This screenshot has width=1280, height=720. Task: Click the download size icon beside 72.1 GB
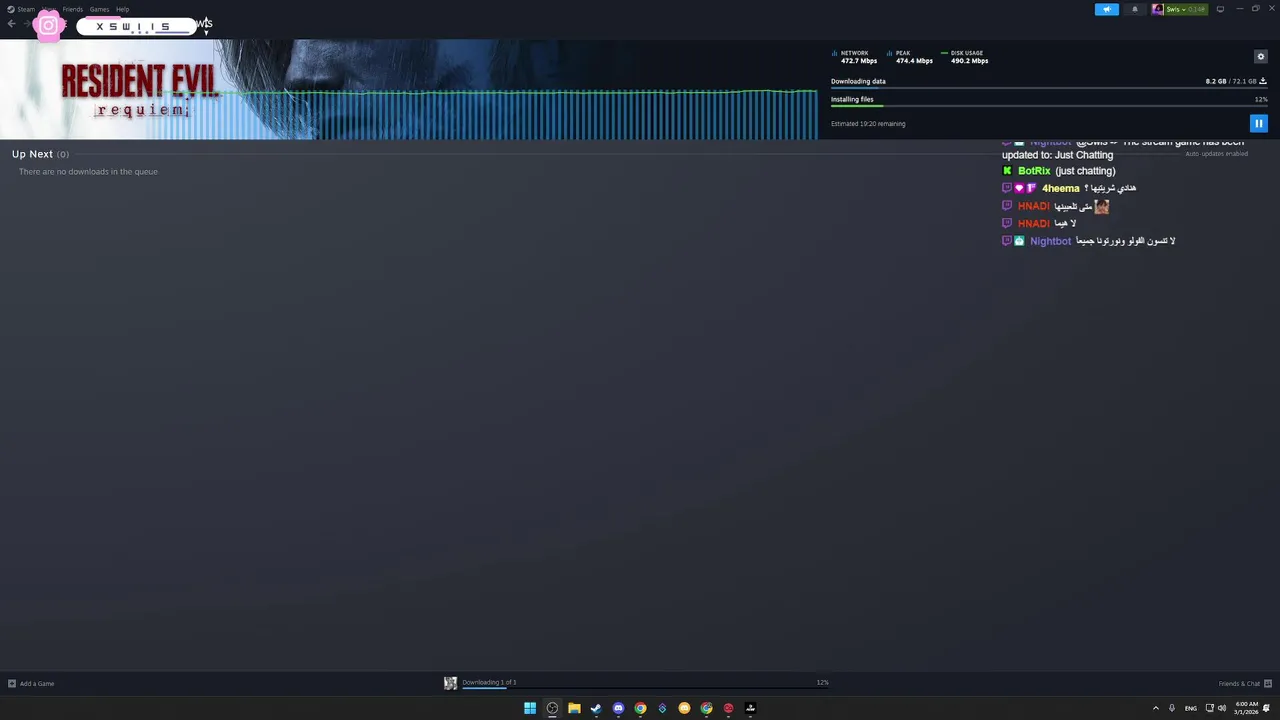(1263, 81)
